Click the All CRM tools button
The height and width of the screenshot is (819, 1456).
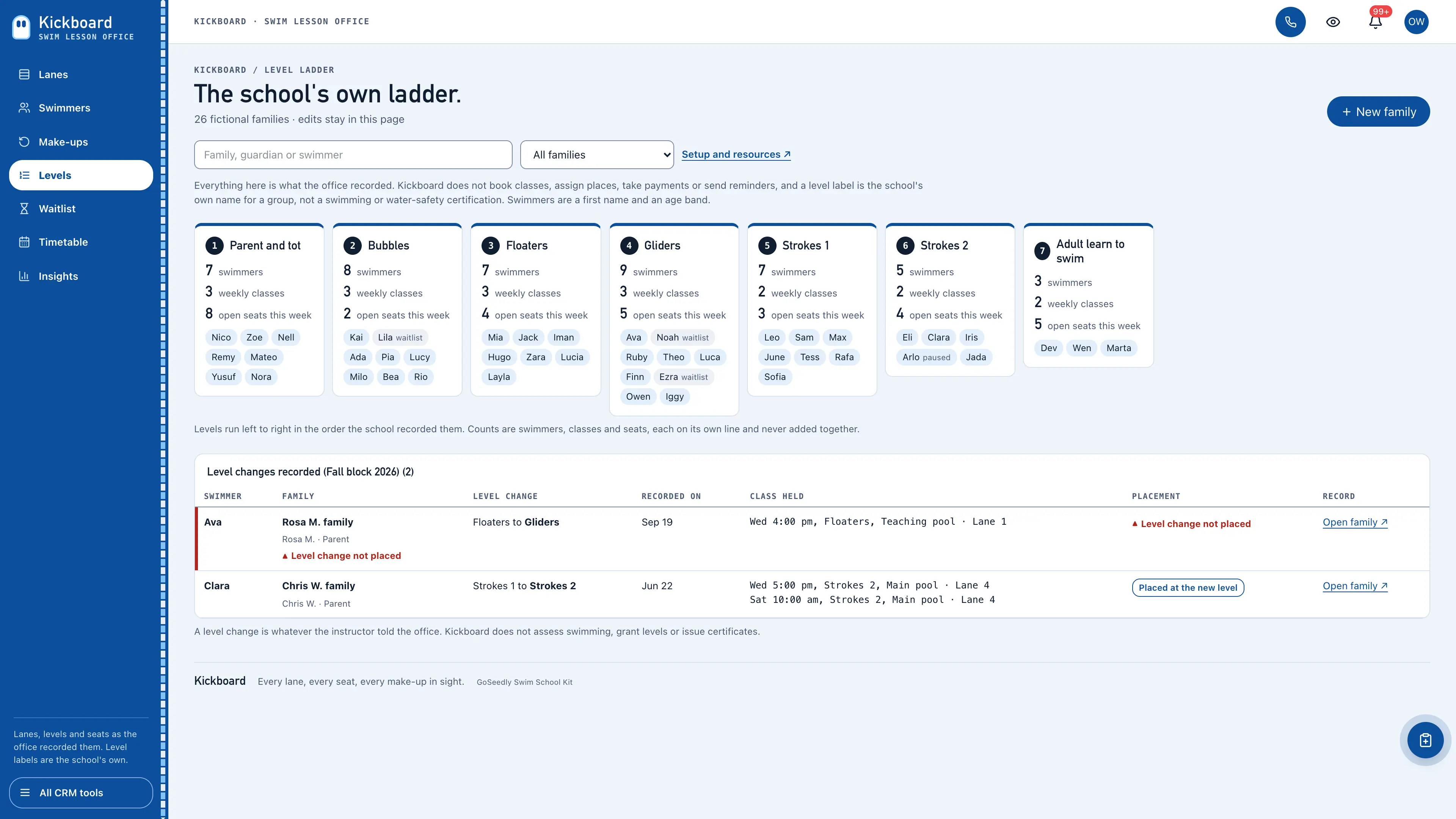81,792
